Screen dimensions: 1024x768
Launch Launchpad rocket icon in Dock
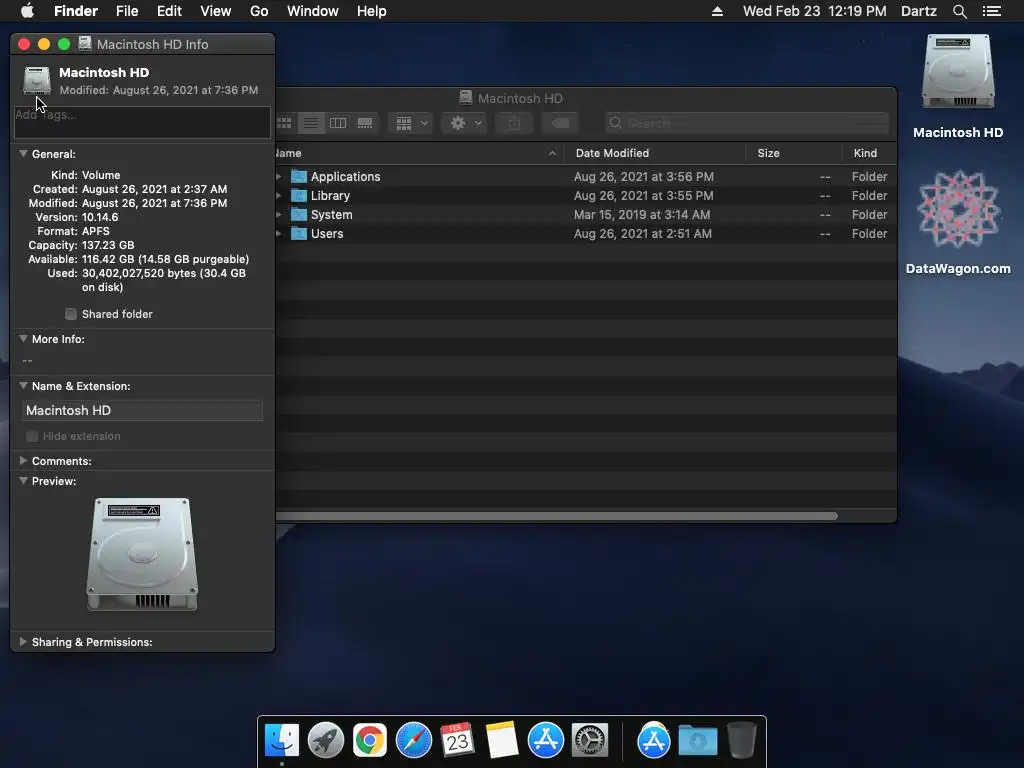click(325, 741)
